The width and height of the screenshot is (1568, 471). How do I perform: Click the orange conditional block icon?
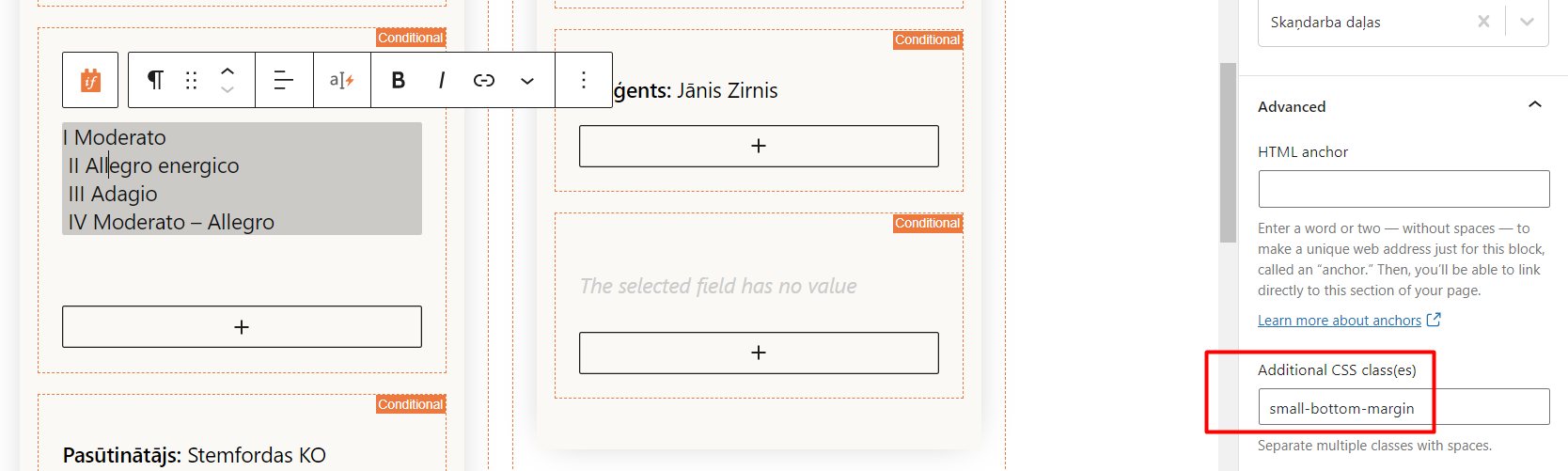(90, 80)
